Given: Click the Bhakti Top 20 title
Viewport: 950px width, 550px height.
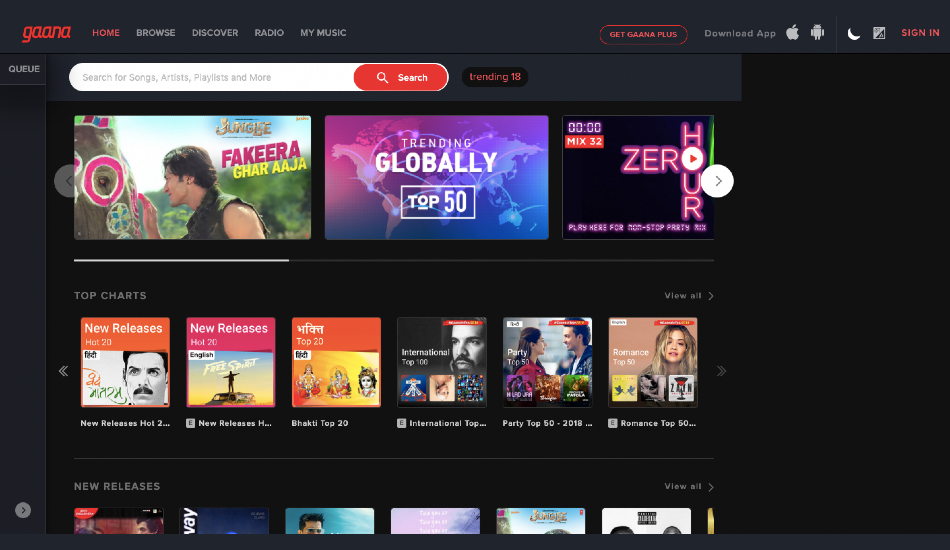Looking at the screenshot, I should coord(320,423).
